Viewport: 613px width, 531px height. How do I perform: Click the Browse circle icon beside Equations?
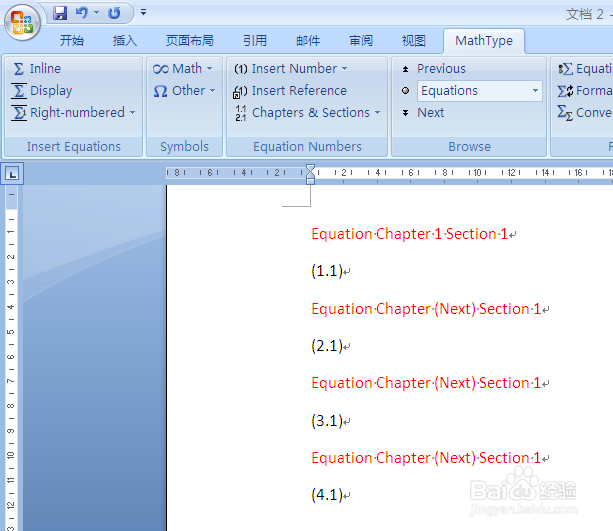coord(405,91)
